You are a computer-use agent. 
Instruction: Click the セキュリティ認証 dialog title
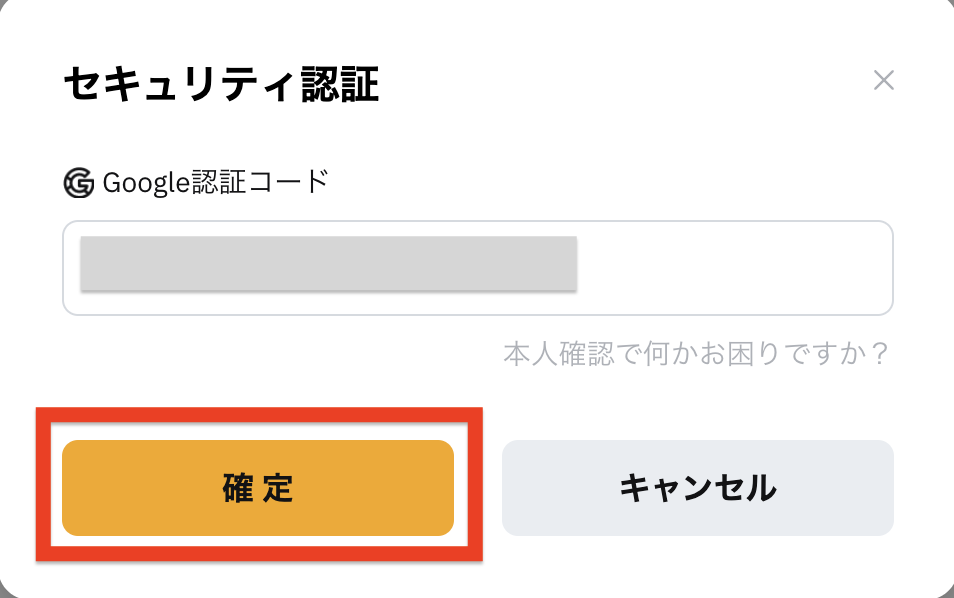[221, 84]
